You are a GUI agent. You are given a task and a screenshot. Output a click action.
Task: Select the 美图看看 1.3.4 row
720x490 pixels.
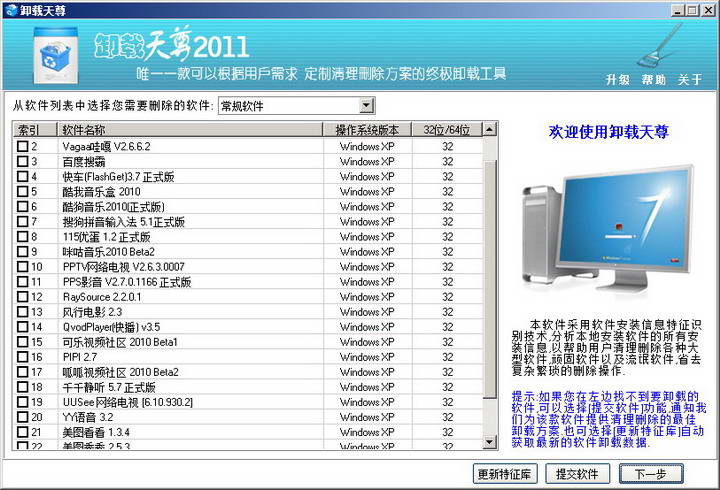point(248,432)
